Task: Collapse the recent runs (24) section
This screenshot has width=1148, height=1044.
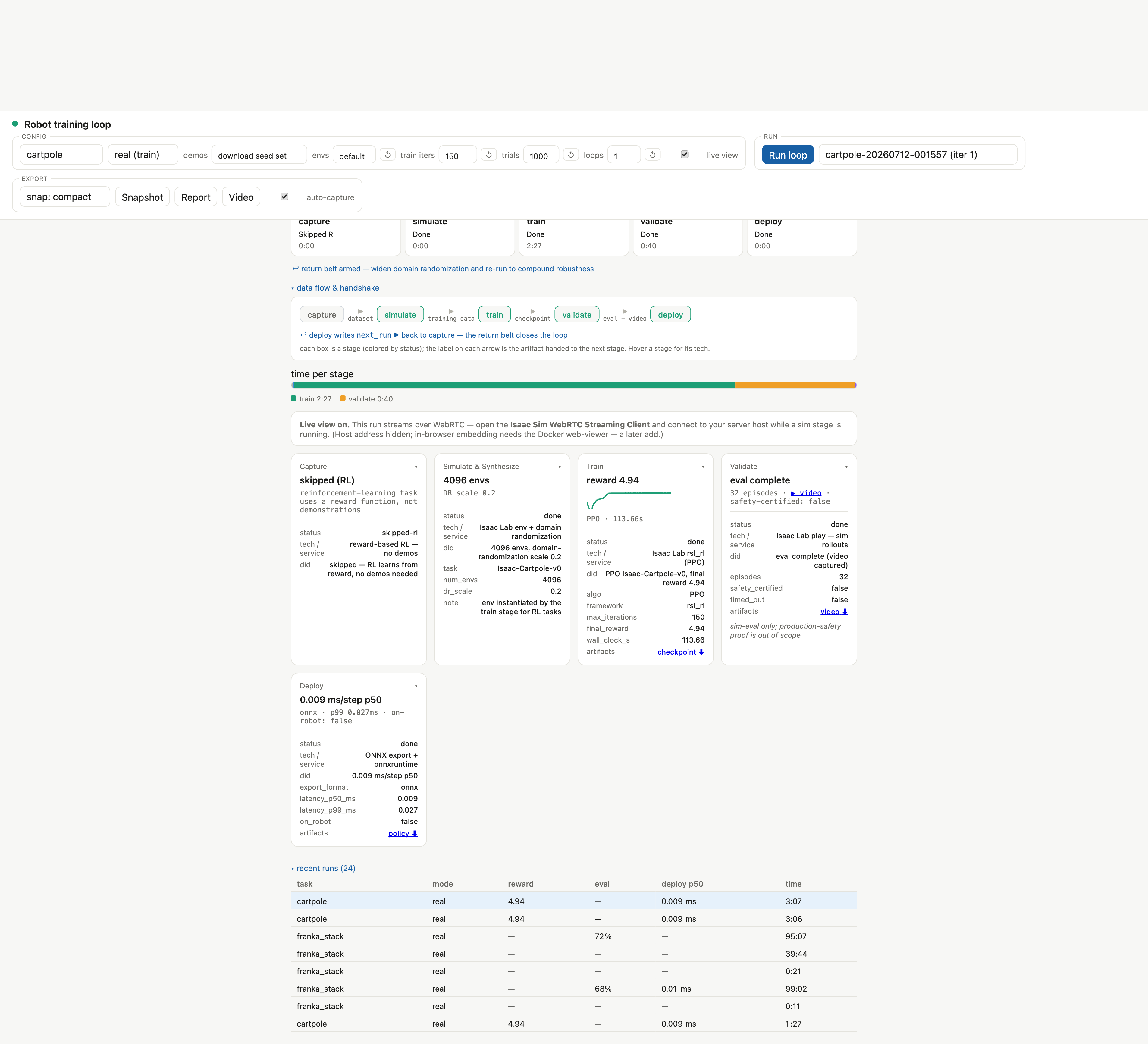Action: point(323,868)
